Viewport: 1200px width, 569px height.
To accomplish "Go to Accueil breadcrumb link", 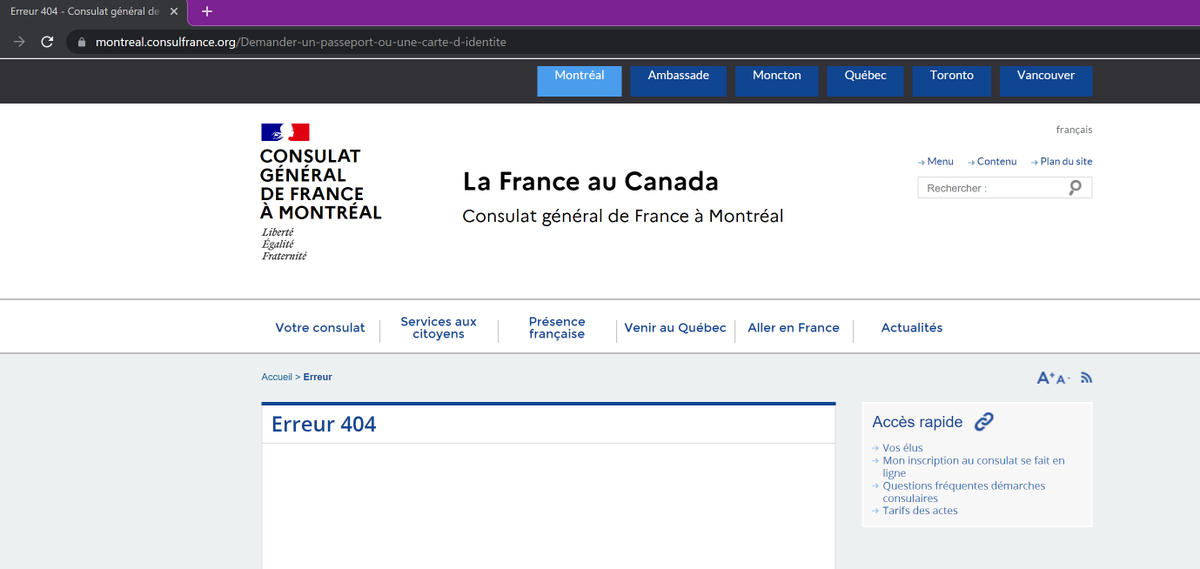I will coord(277,377).
